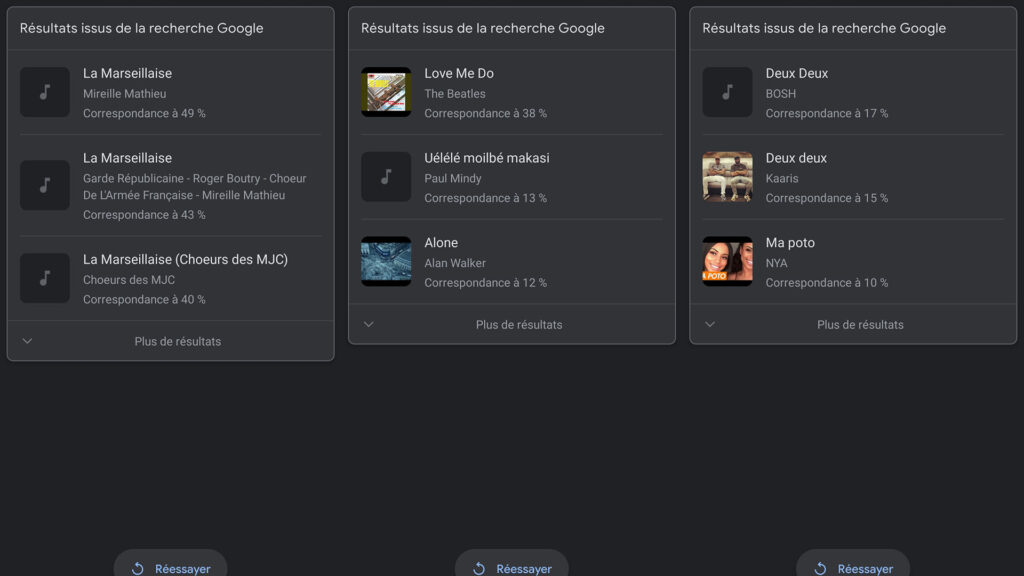Click Correspondance à 38 % text
This screenshot has height=576, width=1024.
coord(486,113)
